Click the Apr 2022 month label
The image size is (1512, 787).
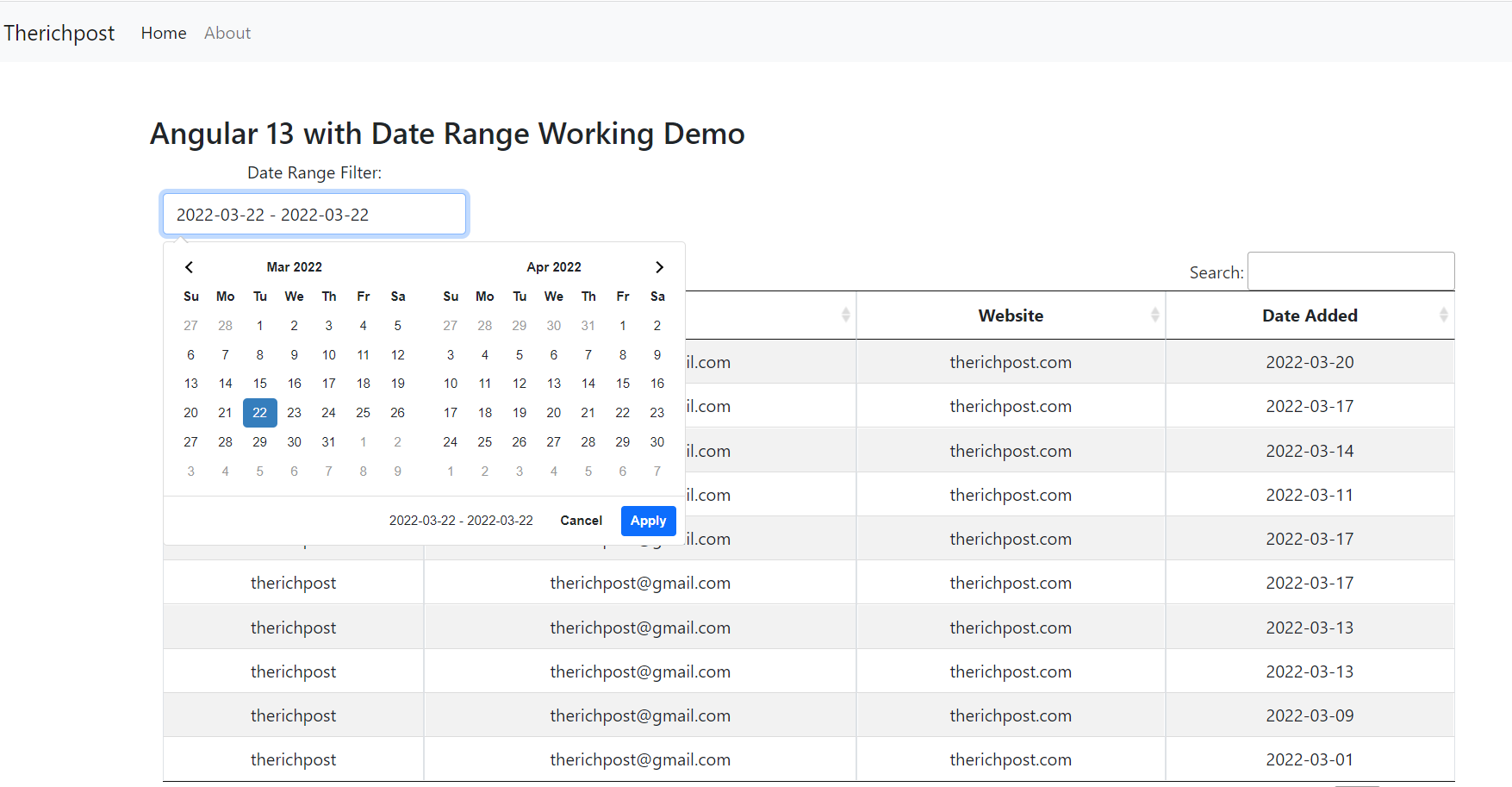(x=554, y=267)
